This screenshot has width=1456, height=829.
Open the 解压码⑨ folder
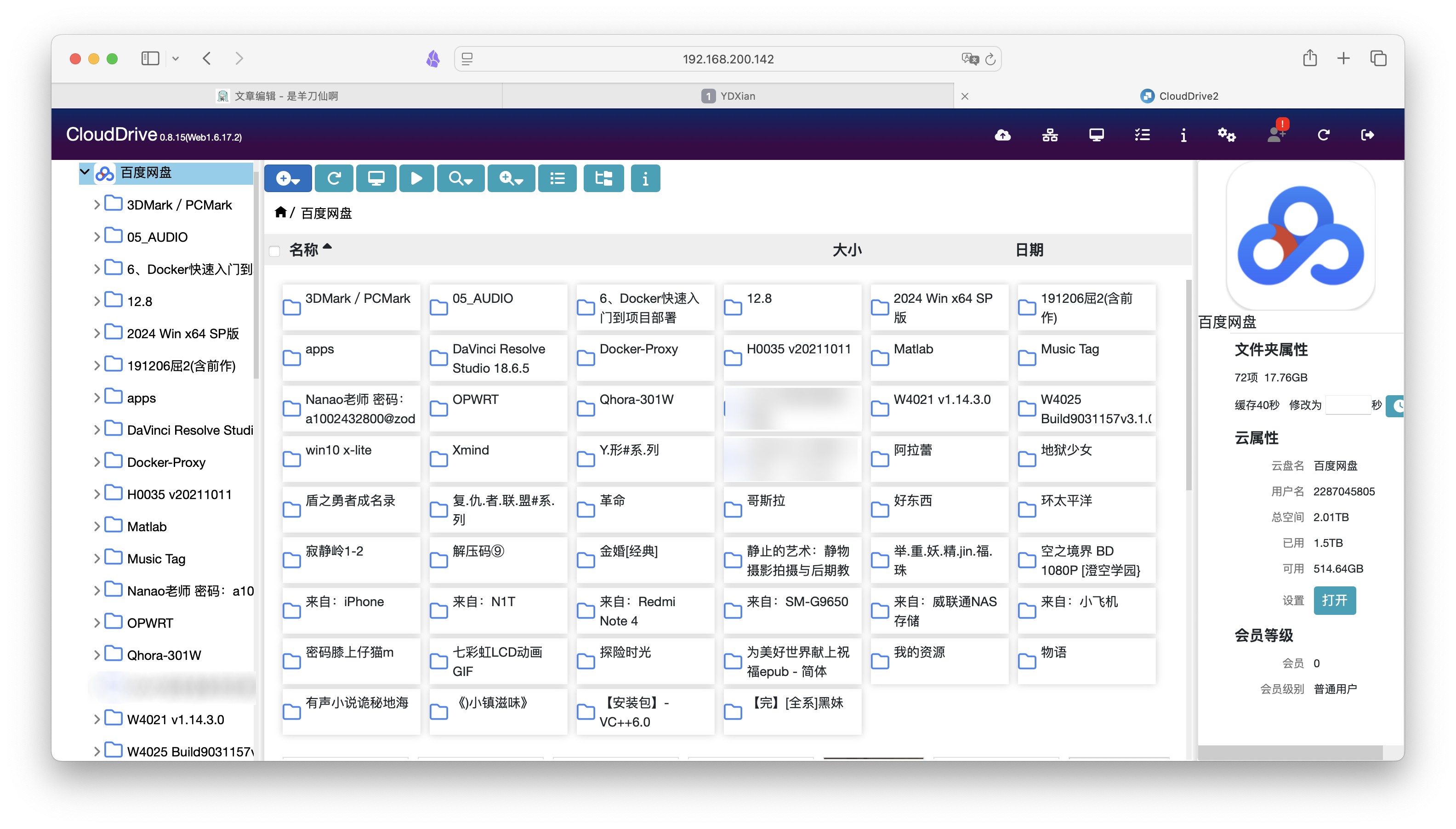pyautogui.click(x=498, y=560)
